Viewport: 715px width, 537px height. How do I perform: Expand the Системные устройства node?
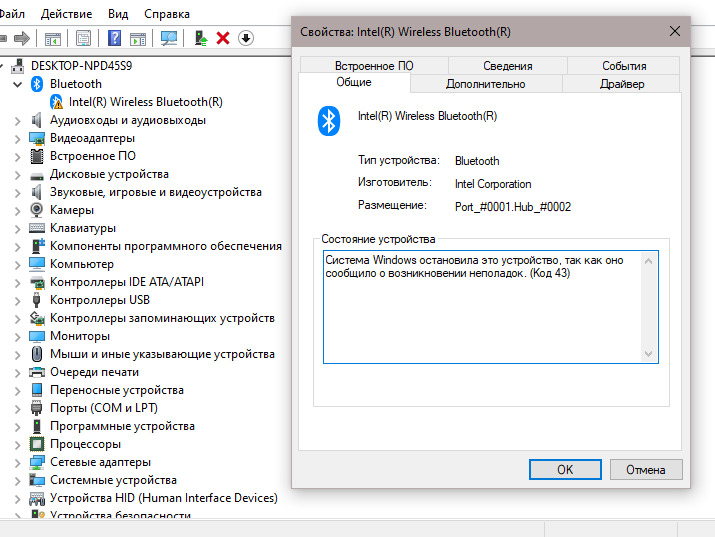[18, 481]
